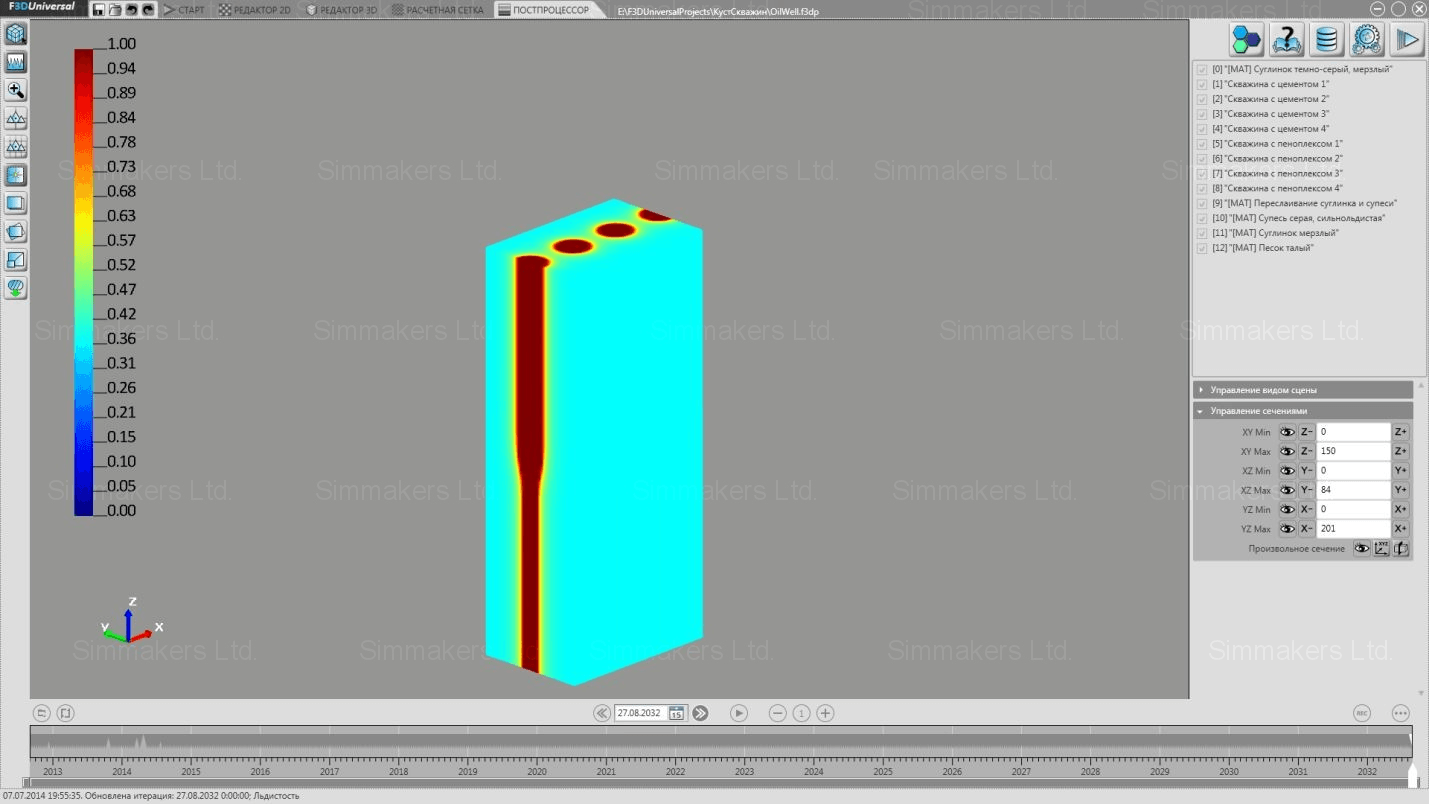The width and height of the screenshot is (1429, 804).
Task: Step to next time iteration
Action: (700, 713)
